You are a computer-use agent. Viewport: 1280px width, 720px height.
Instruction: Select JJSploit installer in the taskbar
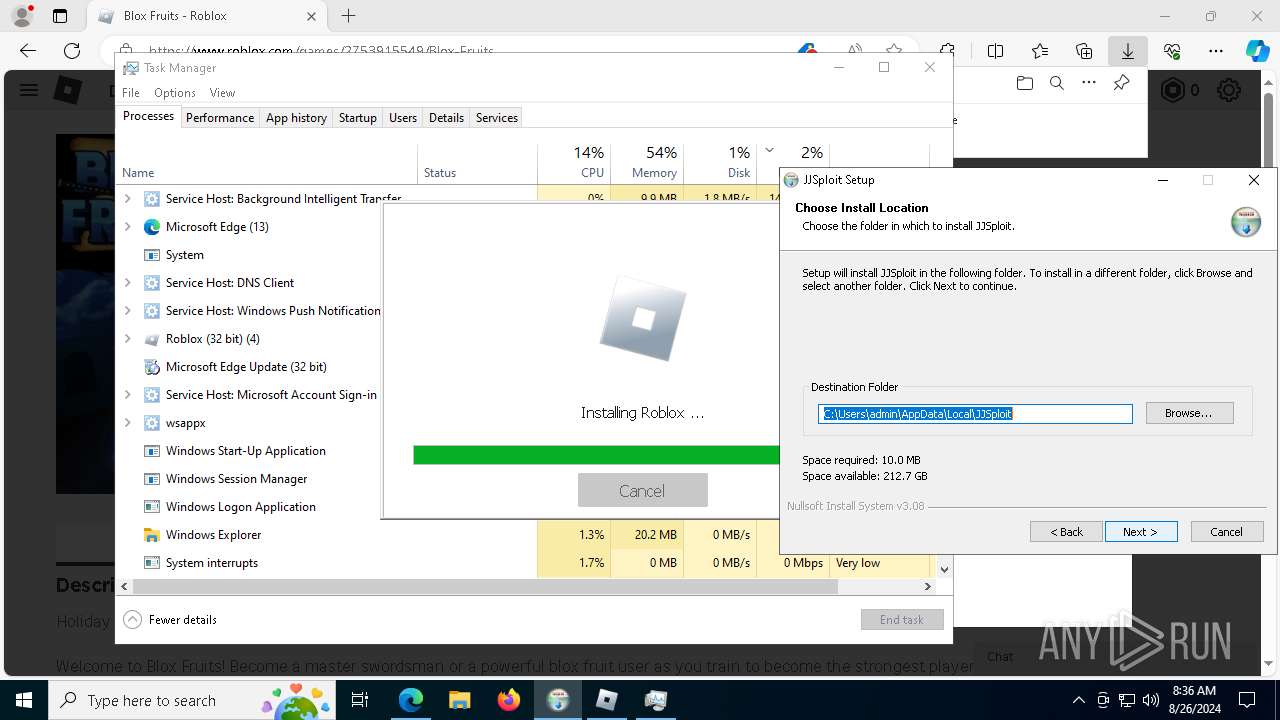click(x=557, y=700)
